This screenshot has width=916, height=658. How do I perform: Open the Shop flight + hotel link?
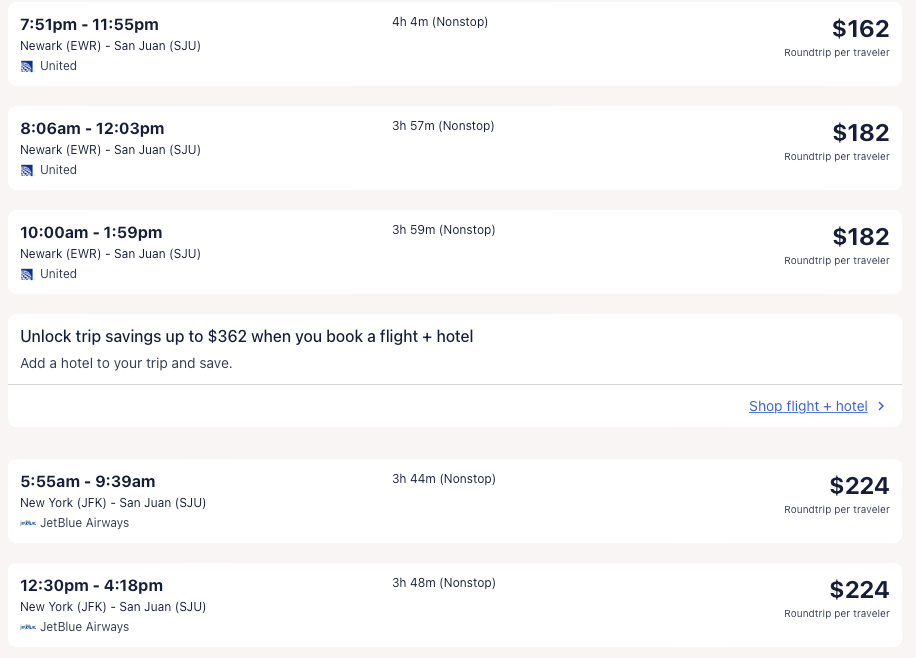(808, 406)
